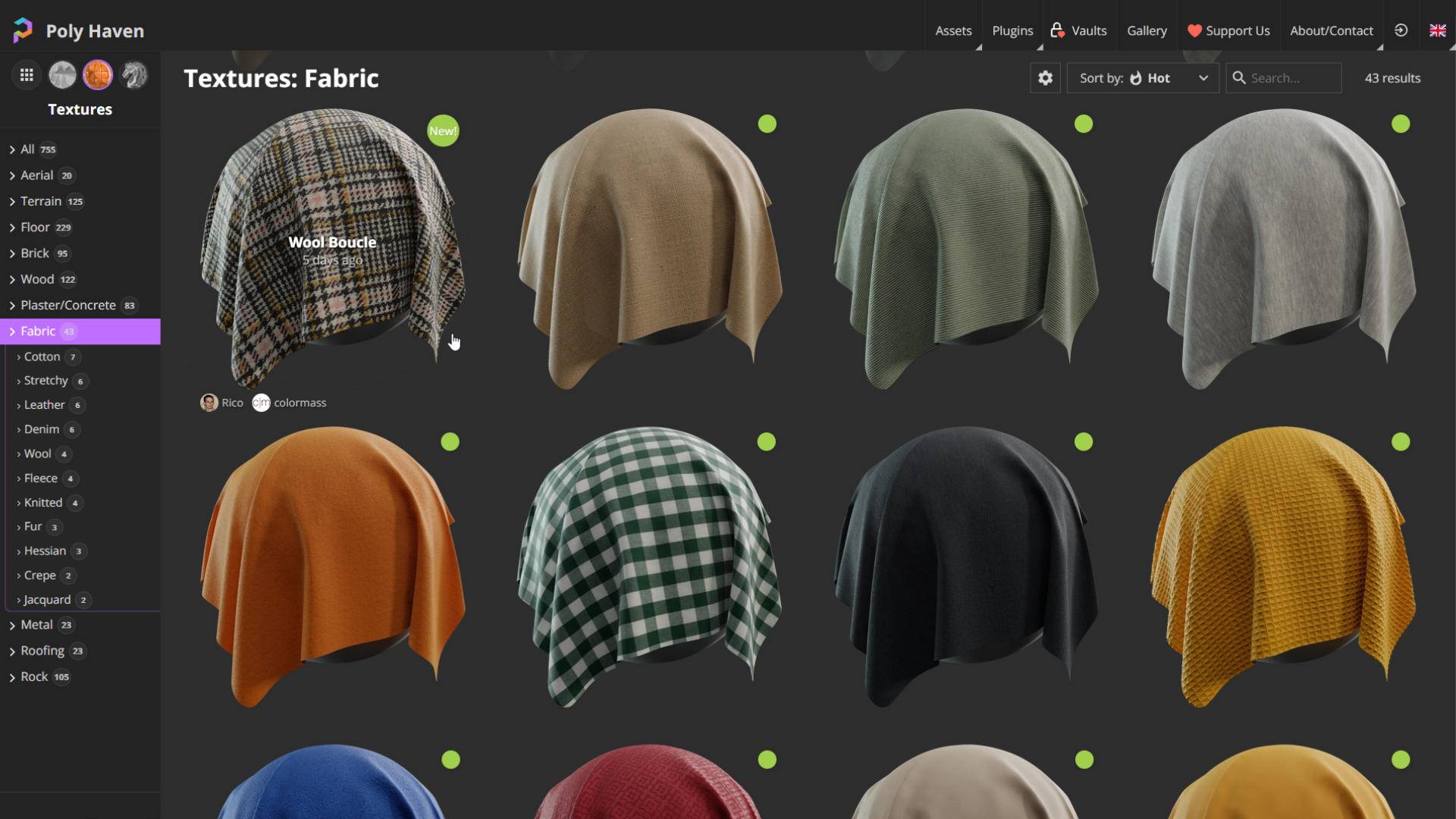The image size is (1456, 819).
Task: Open the grey-green ribbed fabric texture
Action: pyautogui.click(x=966, y=249)
